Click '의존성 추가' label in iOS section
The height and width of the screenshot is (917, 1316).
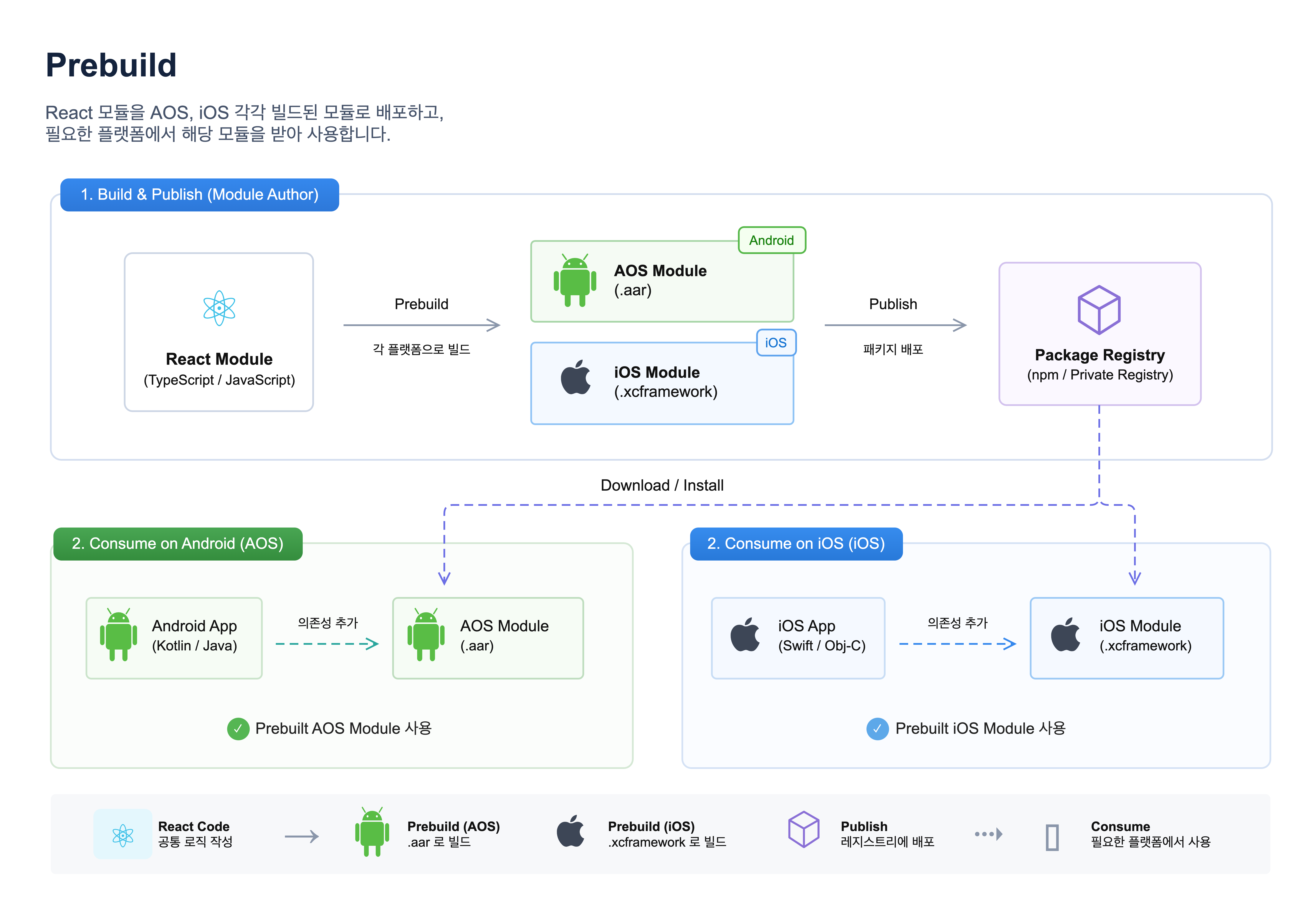(x=958, y=623)
